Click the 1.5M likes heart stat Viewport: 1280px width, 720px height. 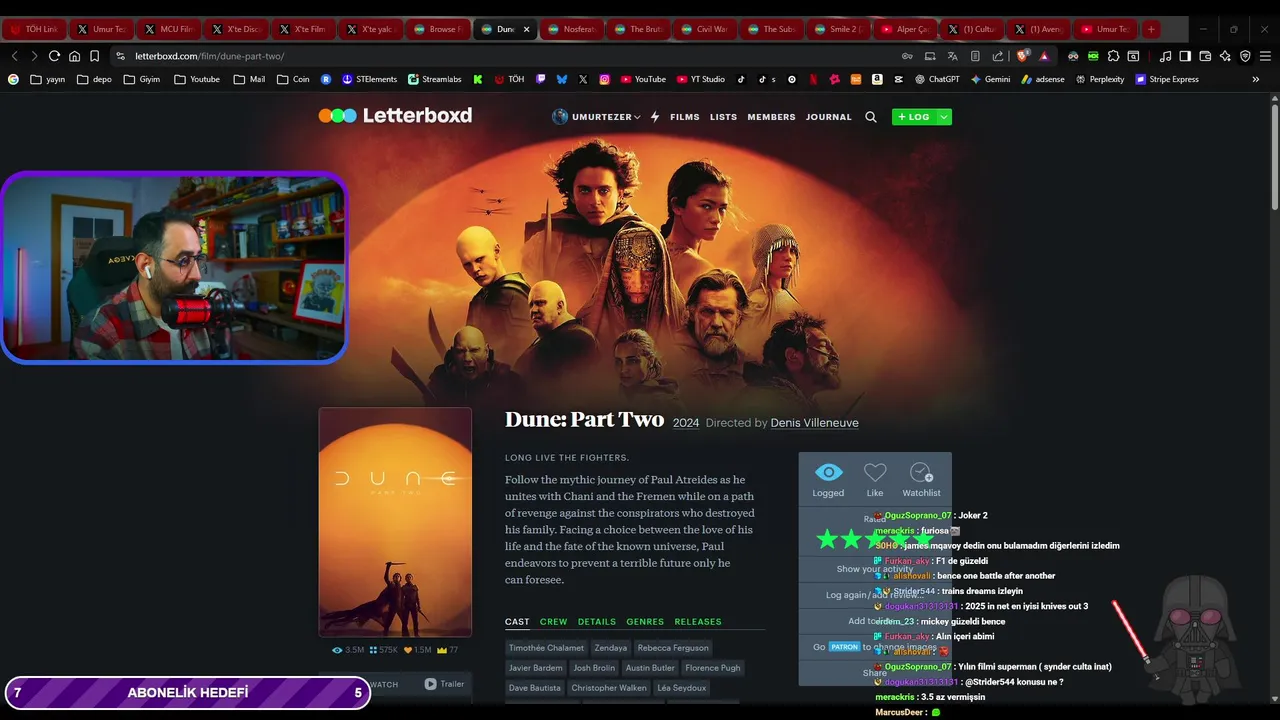tap(418, 650)
